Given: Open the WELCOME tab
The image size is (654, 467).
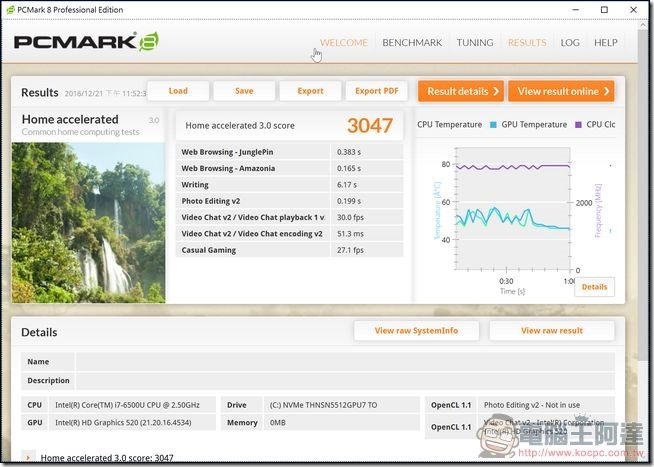Looking at the screenshot, I should pos(344,43).
